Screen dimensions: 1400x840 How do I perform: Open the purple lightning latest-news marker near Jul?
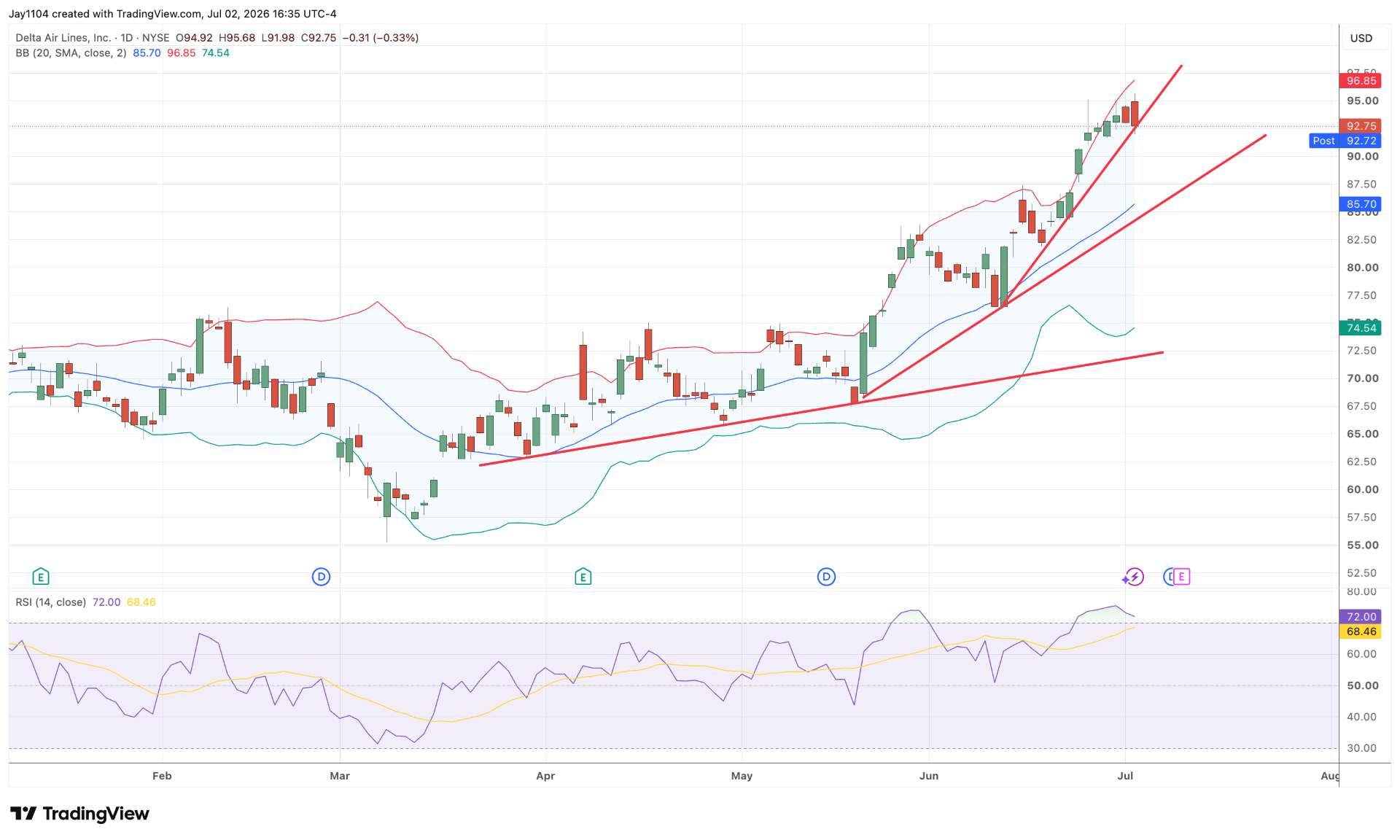[x=1133, y=577]
